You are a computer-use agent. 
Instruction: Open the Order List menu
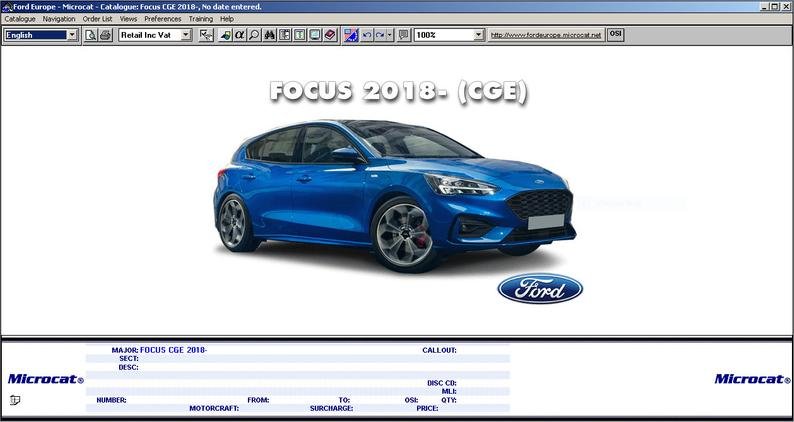click(x=97, y=19)
